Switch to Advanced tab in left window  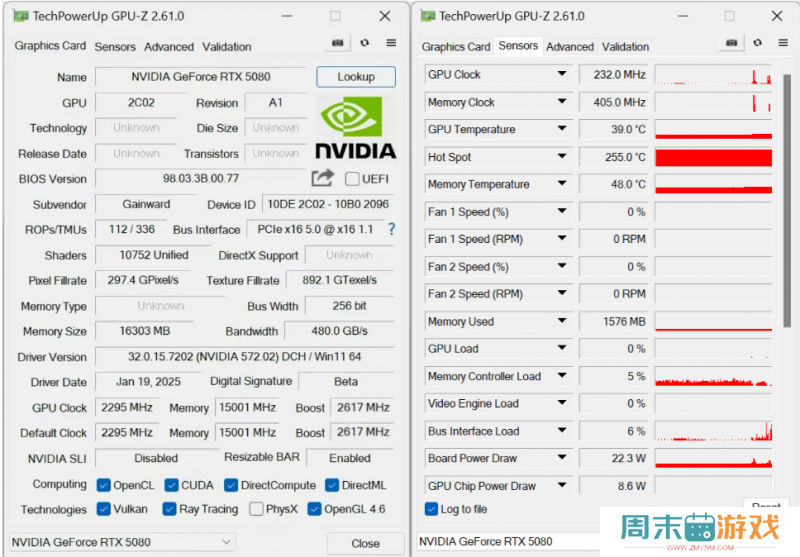(x=169, y=46)
